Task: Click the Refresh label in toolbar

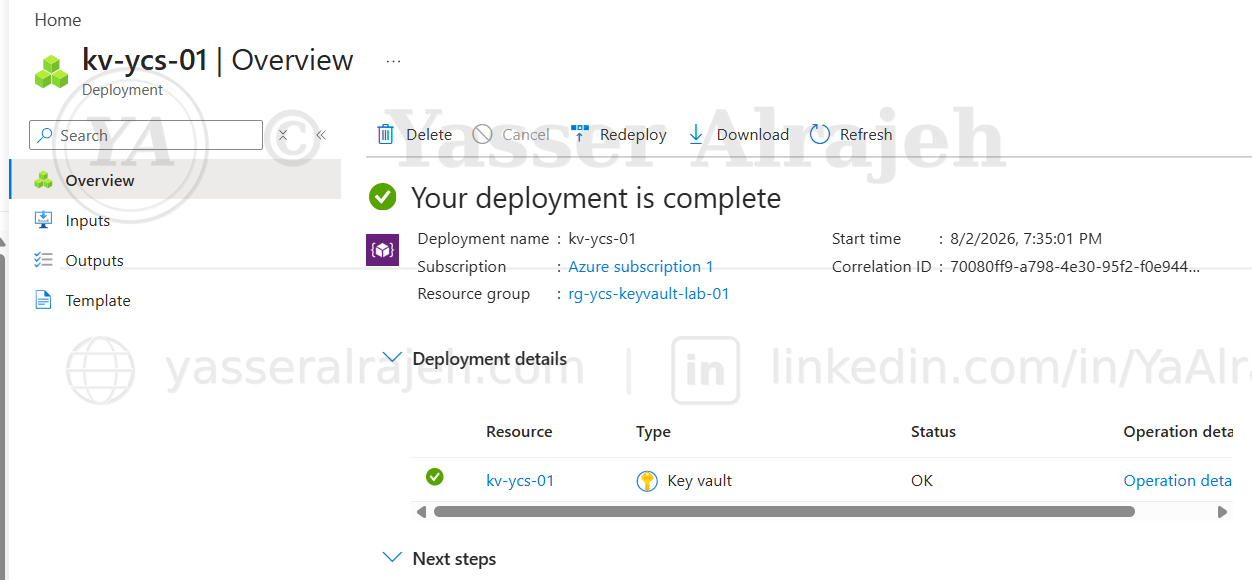Action: pyautogui.click(x=866, y=135)
